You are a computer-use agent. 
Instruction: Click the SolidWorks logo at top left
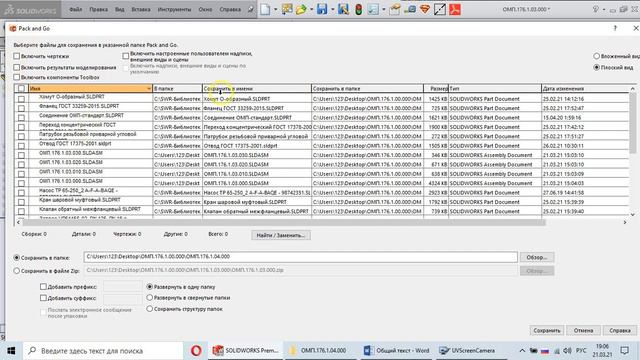click(x=31, y=10)
